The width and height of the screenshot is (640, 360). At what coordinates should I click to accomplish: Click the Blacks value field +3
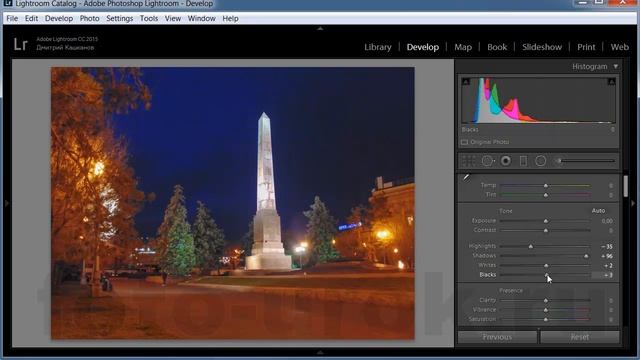603,275
